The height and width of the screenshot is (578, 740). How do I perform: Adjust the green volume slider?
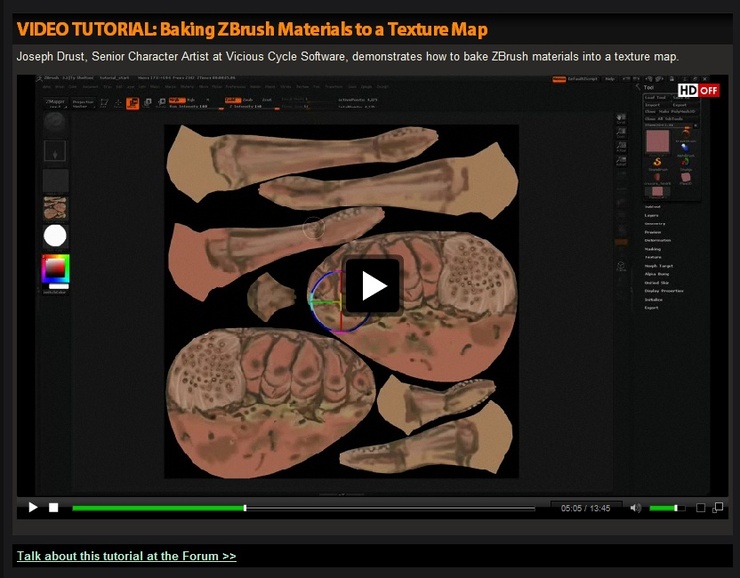pos(667,508)
